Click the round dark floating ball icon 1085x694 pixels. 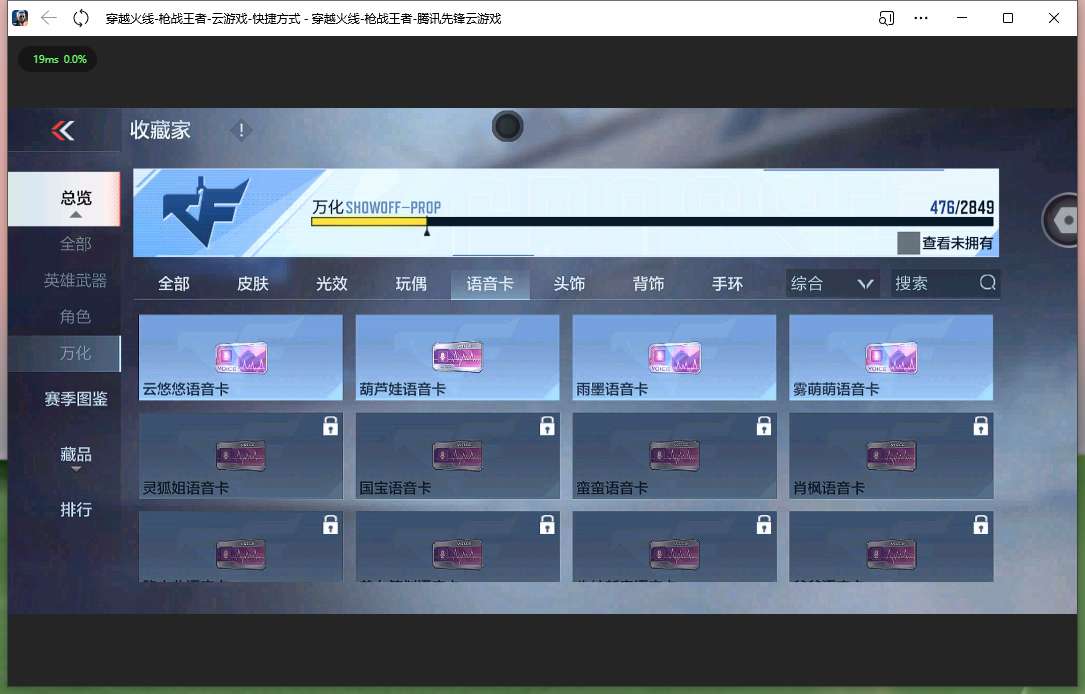coord(507,127)
